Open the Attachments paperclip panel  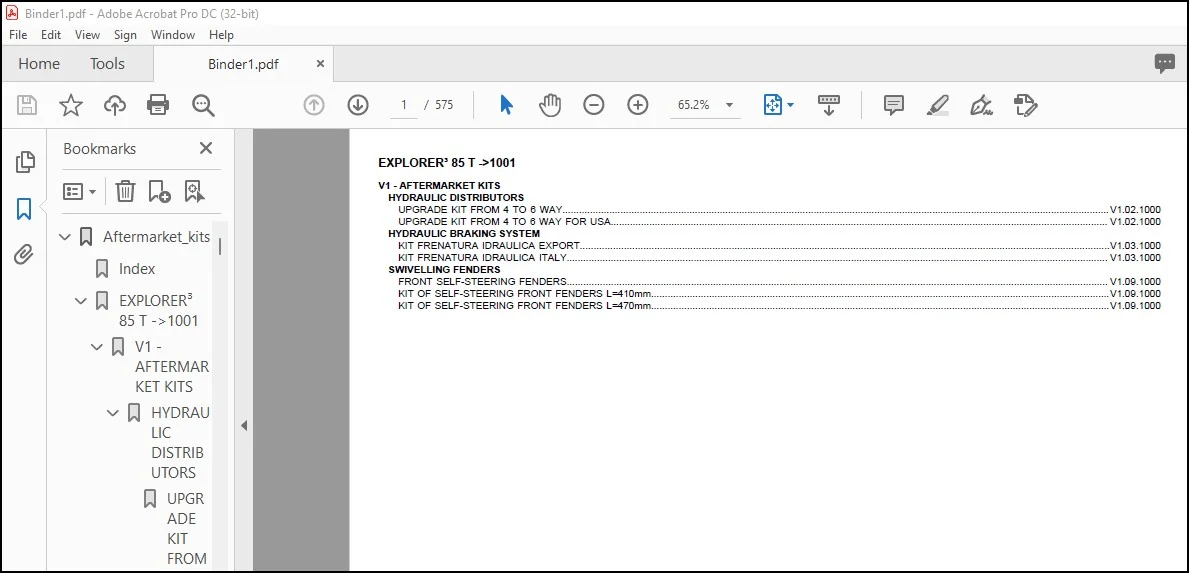[24, 255]
